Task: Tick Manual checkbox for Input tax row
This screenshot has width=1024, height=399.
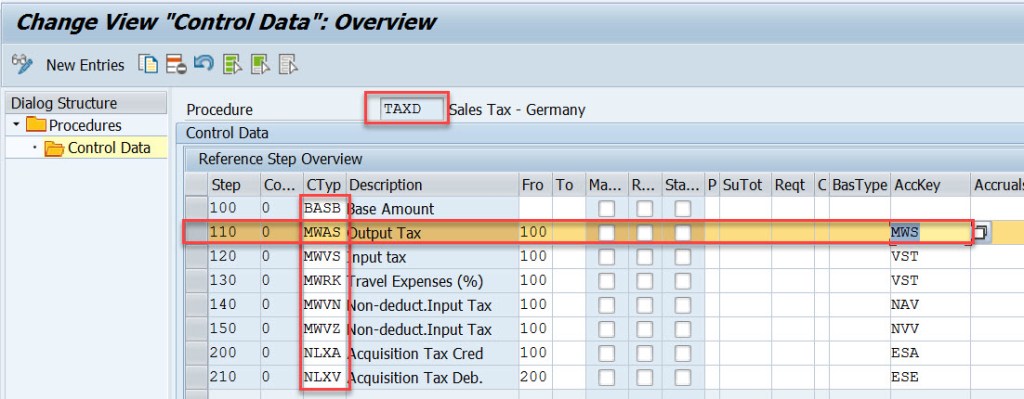Action: pyautogui.click(x=607, y=257)
